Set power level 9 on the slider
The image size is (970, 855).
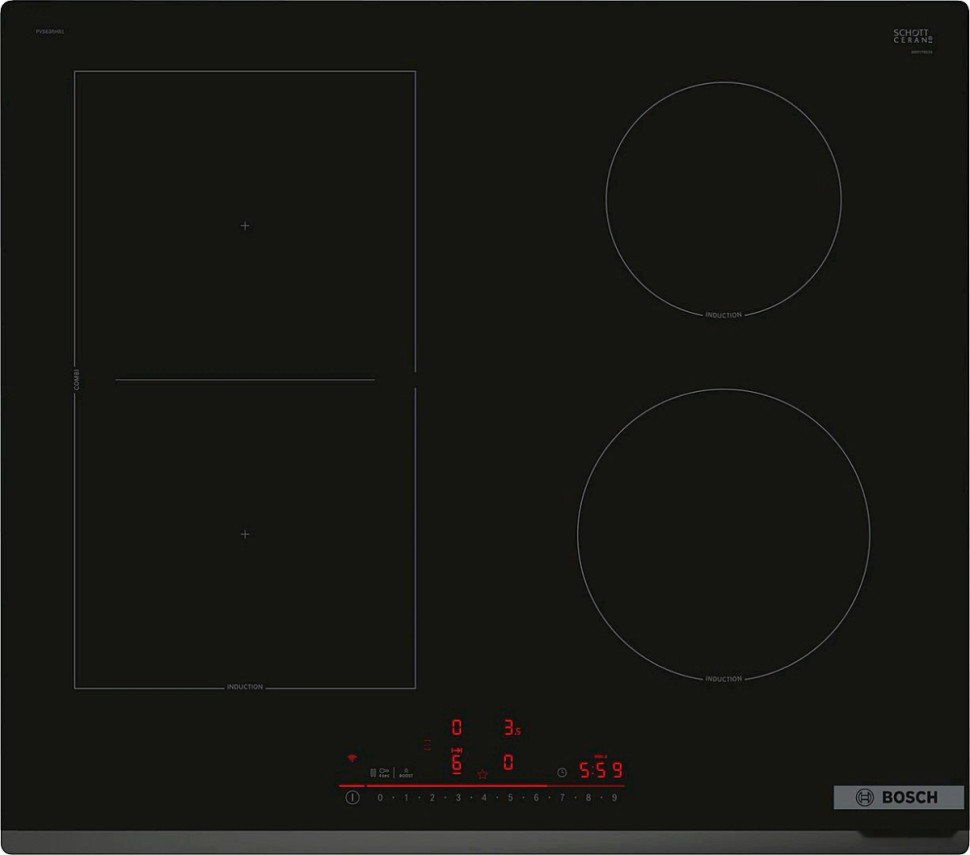click(614, 798)
